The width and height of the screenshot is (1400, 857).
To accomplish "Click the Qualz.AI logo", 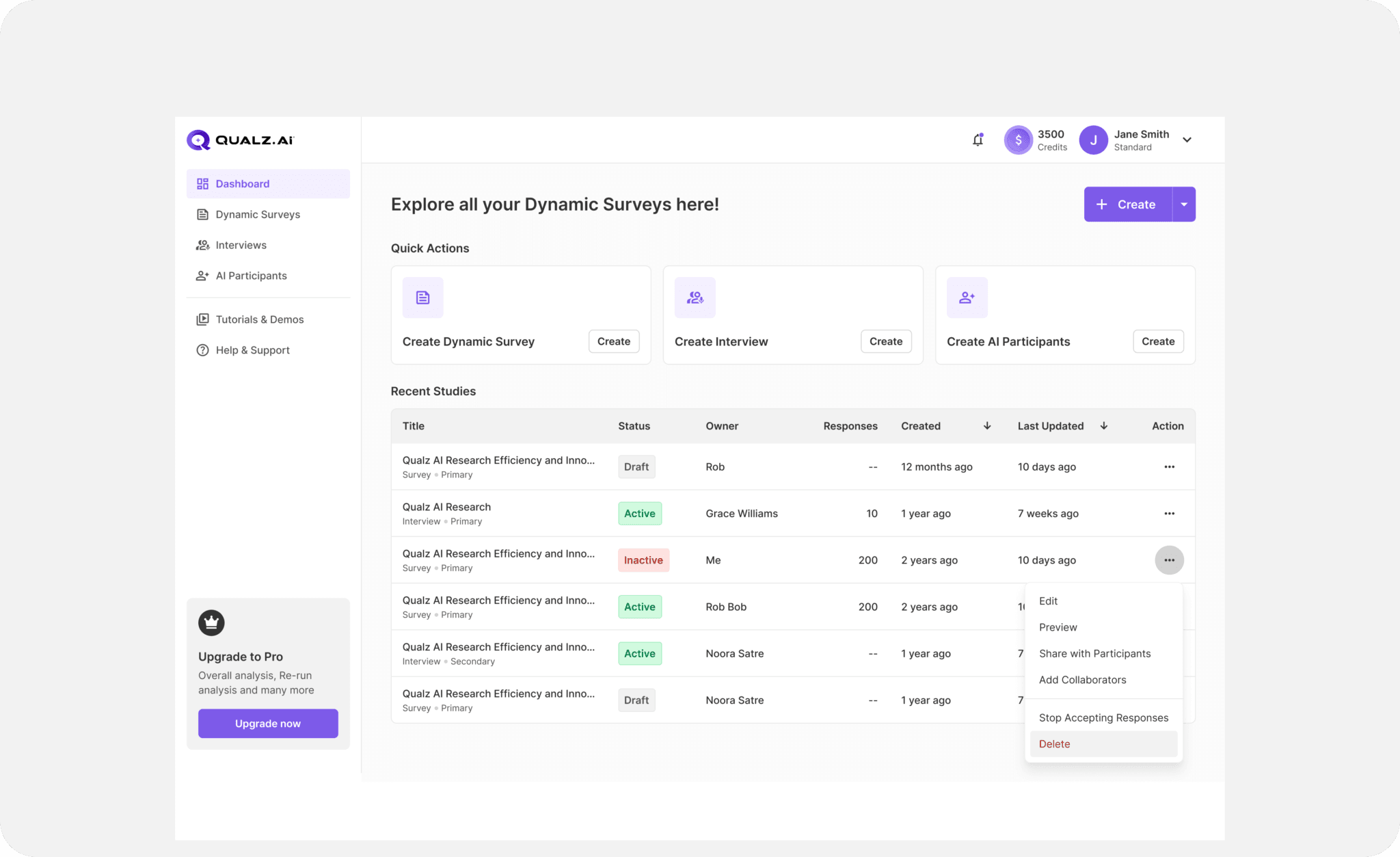I will click(241, 140).
